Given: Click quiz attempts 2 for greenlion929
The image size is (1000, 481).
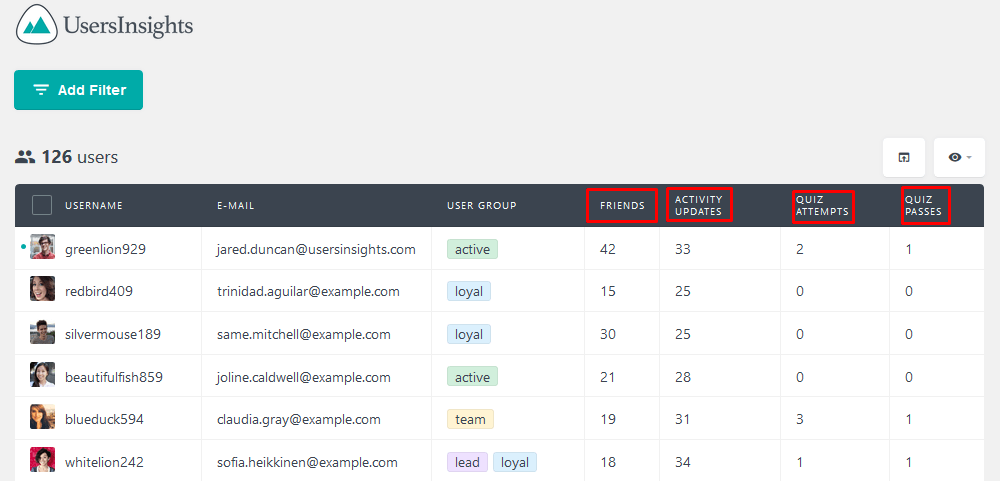Looking at the screenshot, I should click(800, 249).
